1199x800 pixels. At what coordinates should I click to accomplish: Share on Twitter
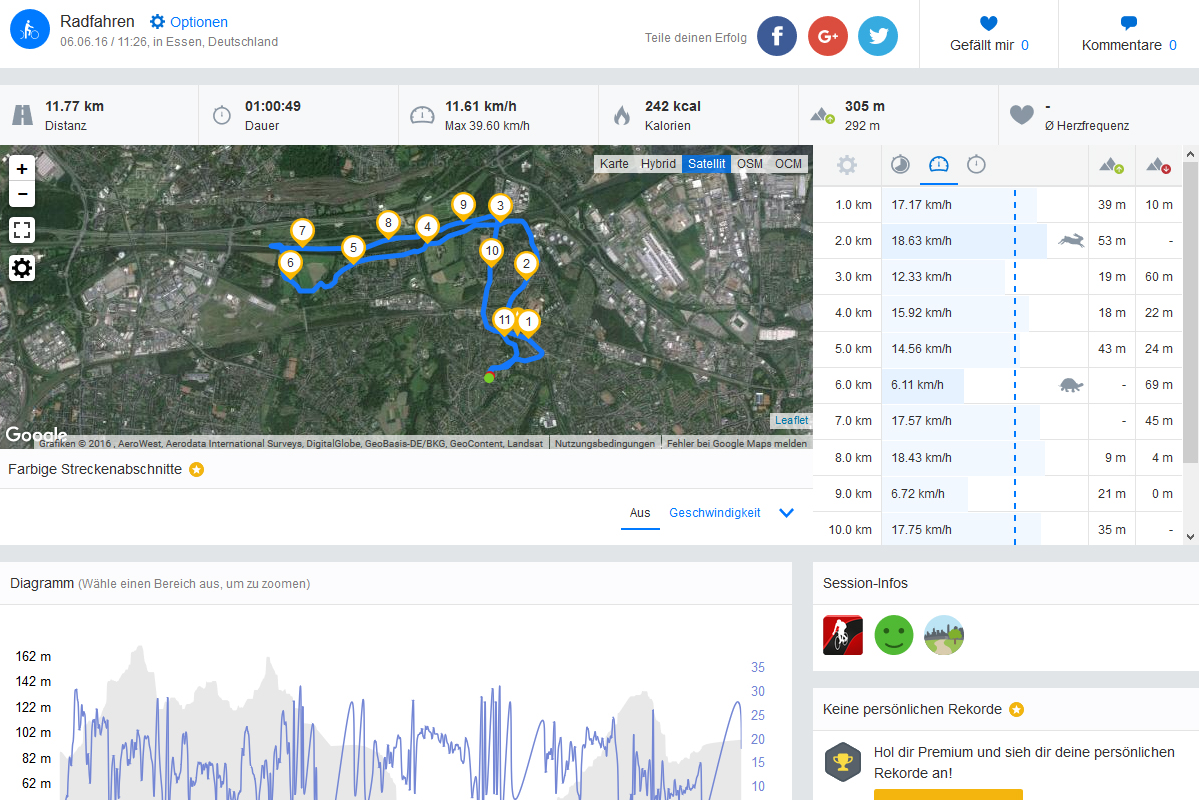[x=878, y=36]
